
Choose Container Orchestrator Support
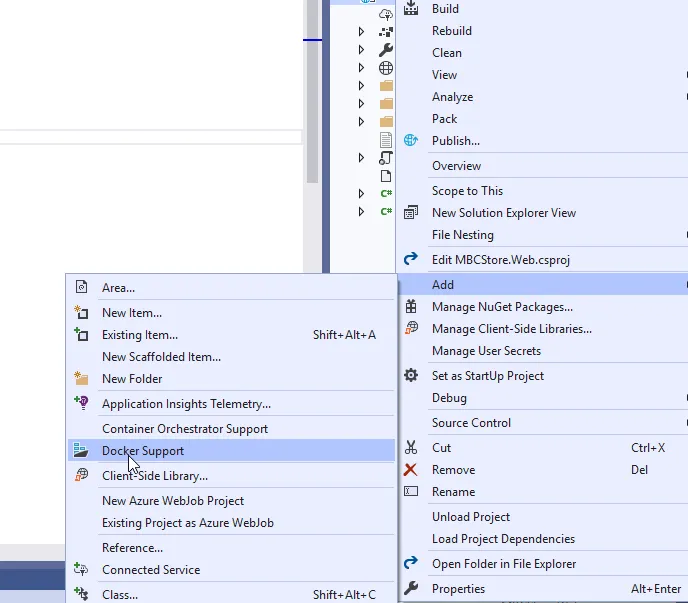tap(231, 428)
